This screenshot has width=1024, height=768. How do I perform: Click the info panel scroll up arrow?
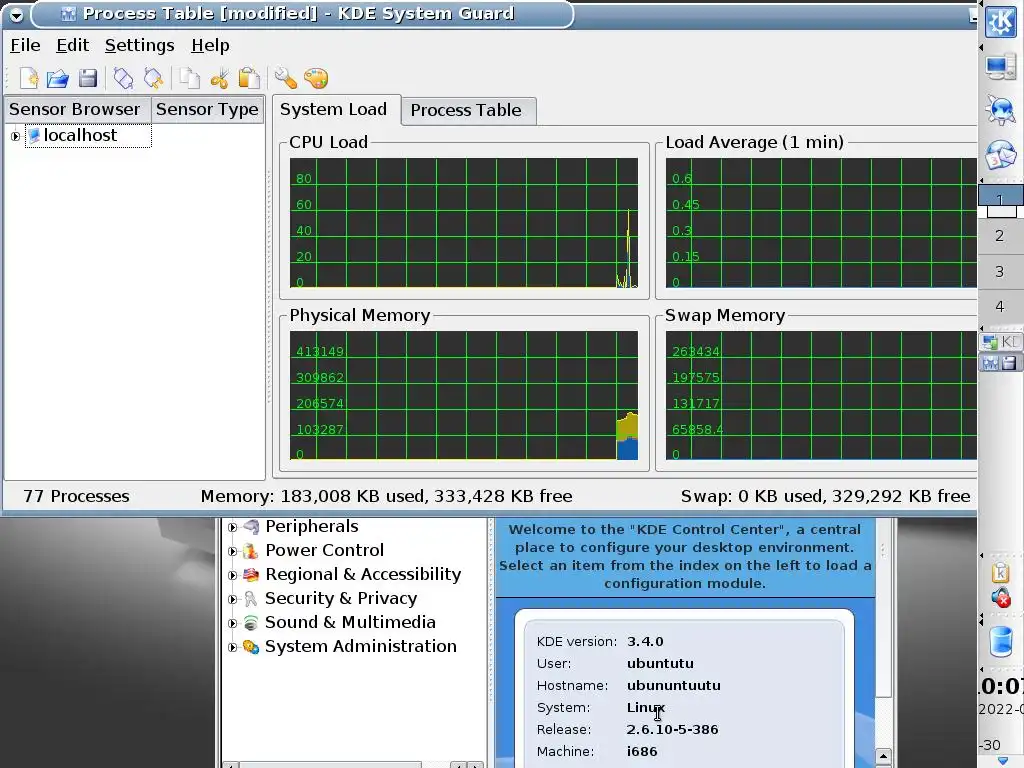click(883, 757)
